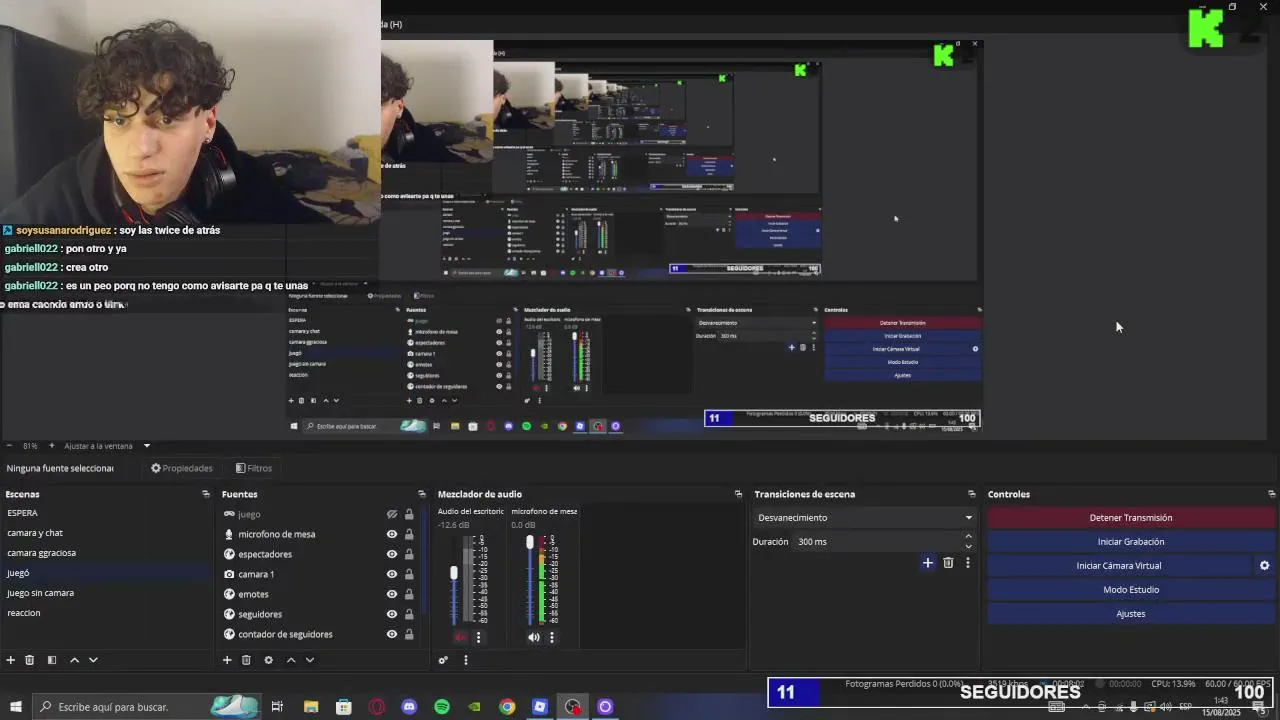The image size is (1280, 720).
Task: Open Google Chrome from the taskbar
Action: coord(507,707)
